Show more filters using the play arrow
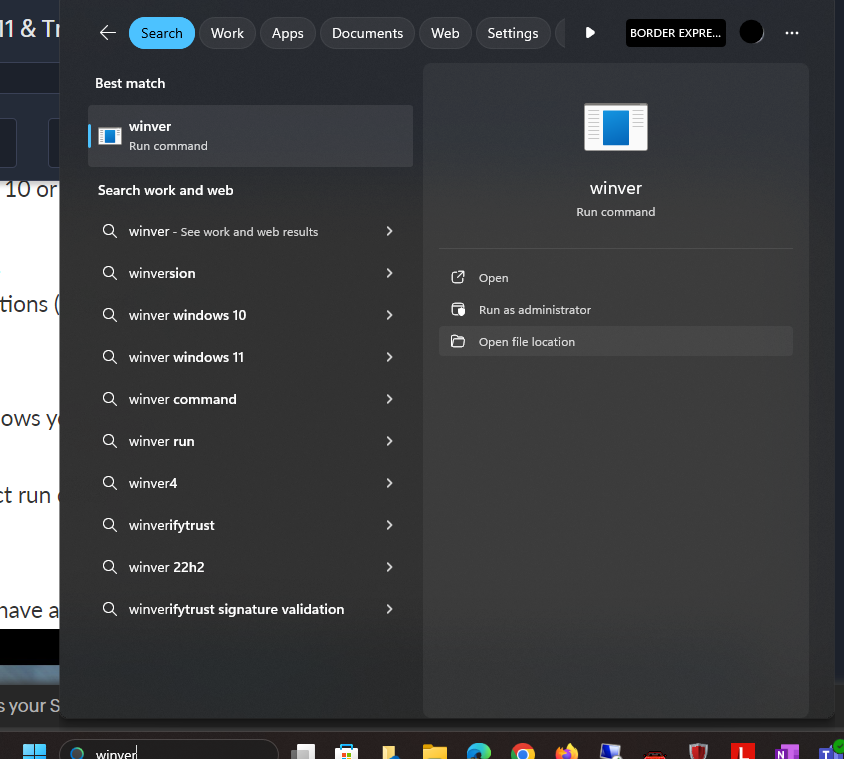This screenshot has height=759, width=844. click(x=590, y=33)
